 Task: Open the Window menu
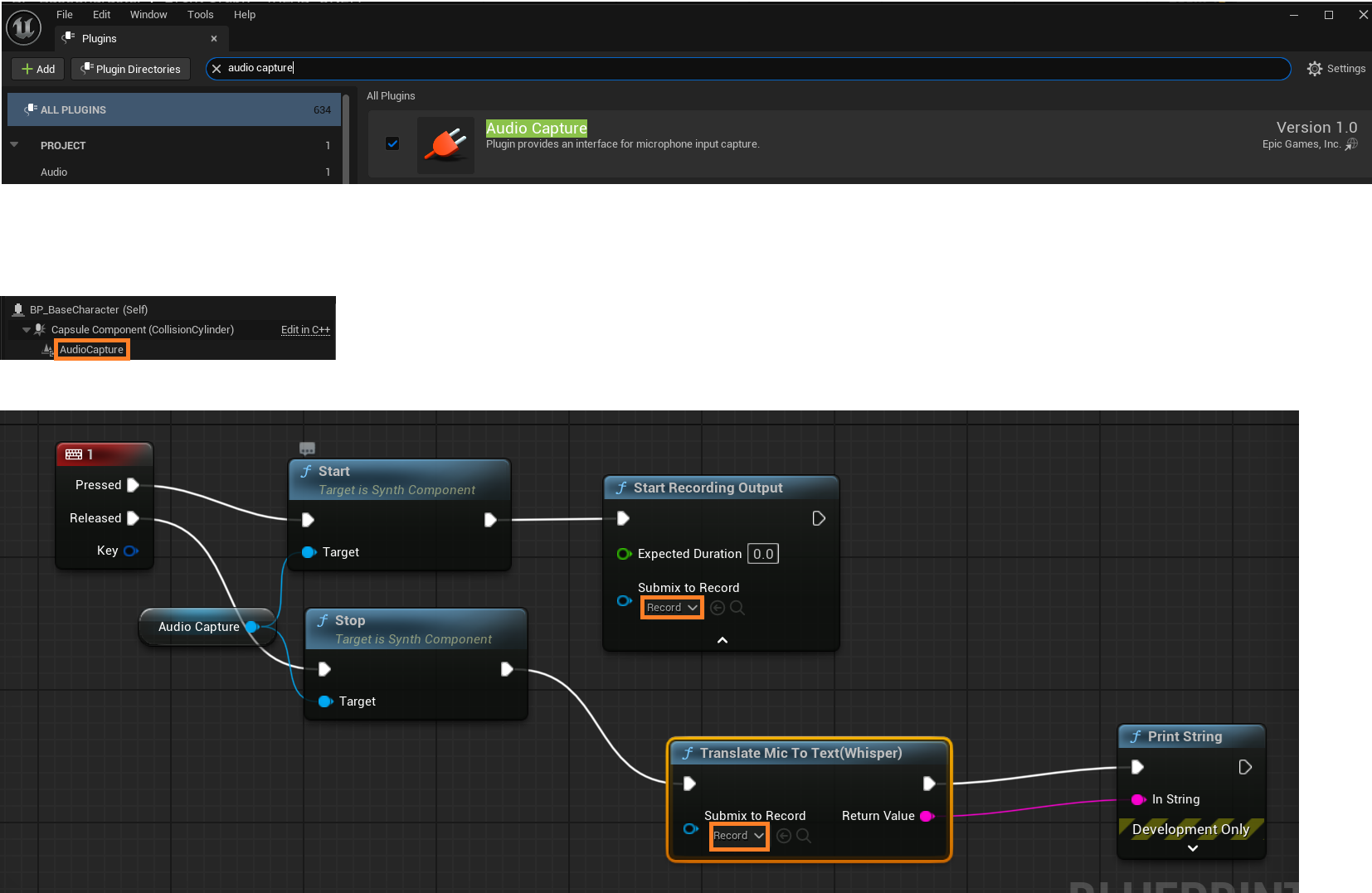148,15
